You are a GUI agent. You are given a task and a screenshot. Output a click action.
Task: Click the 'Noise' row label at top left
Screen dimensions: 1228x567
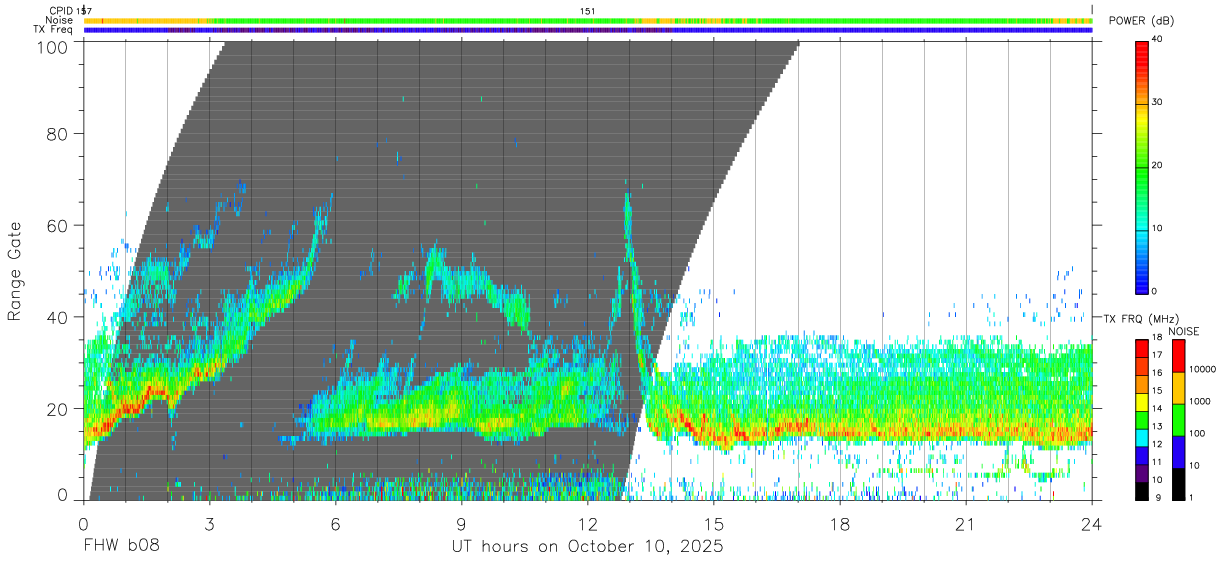tap(60, 20)
